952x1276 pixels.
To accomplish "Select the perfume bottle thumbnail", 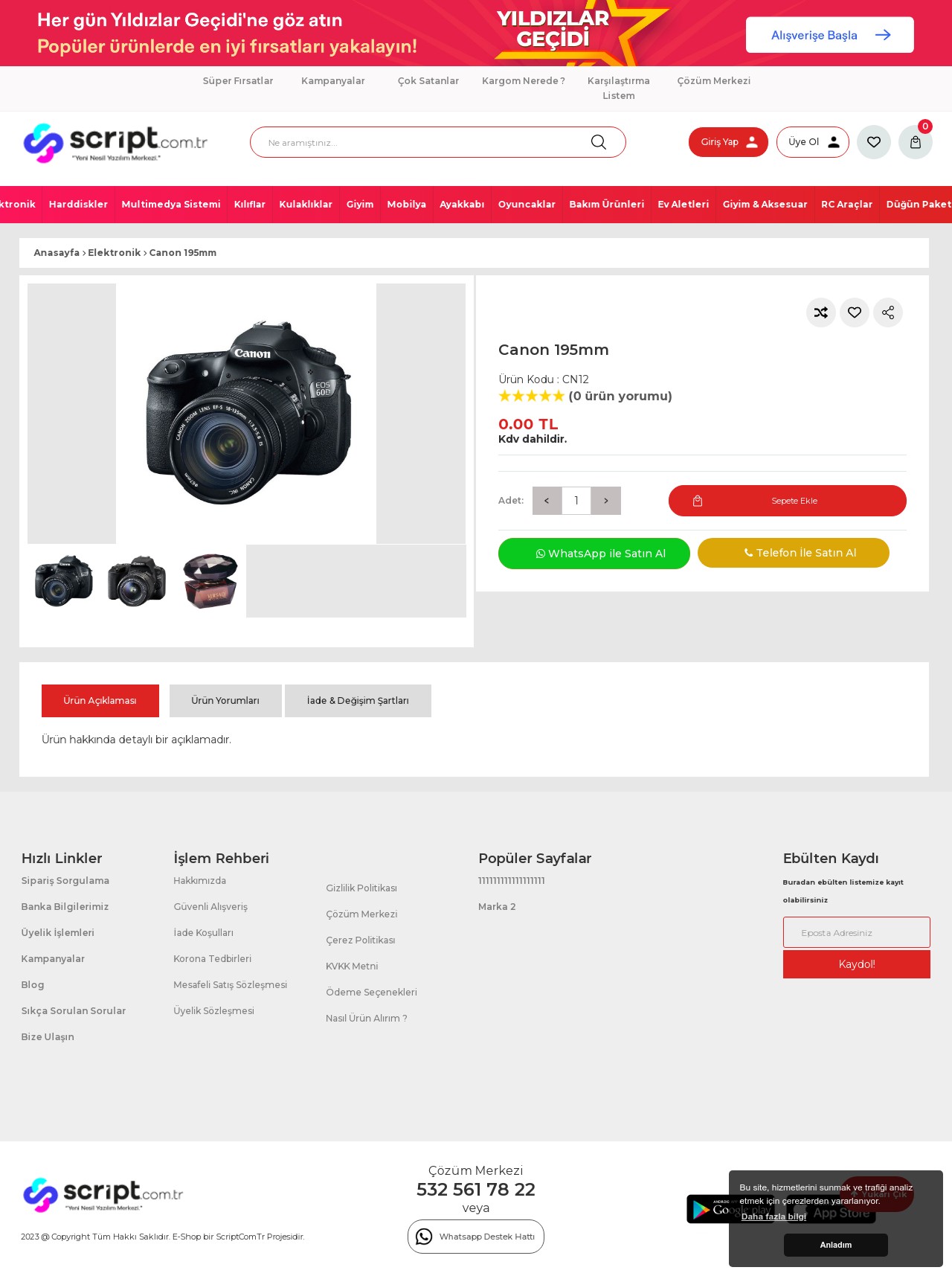I will 210,581.
